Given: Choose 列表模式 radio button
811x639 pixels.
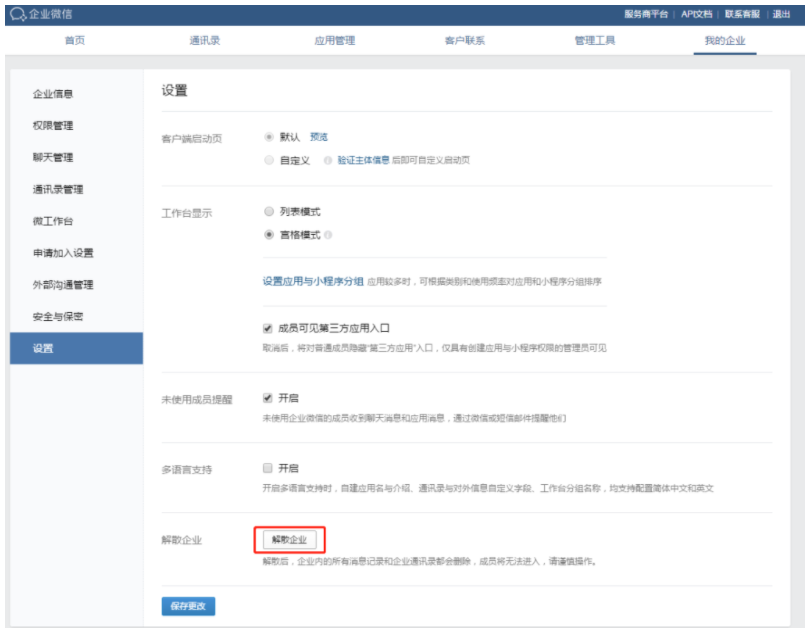Looking at the screenshot, I should tap(268, 212).
